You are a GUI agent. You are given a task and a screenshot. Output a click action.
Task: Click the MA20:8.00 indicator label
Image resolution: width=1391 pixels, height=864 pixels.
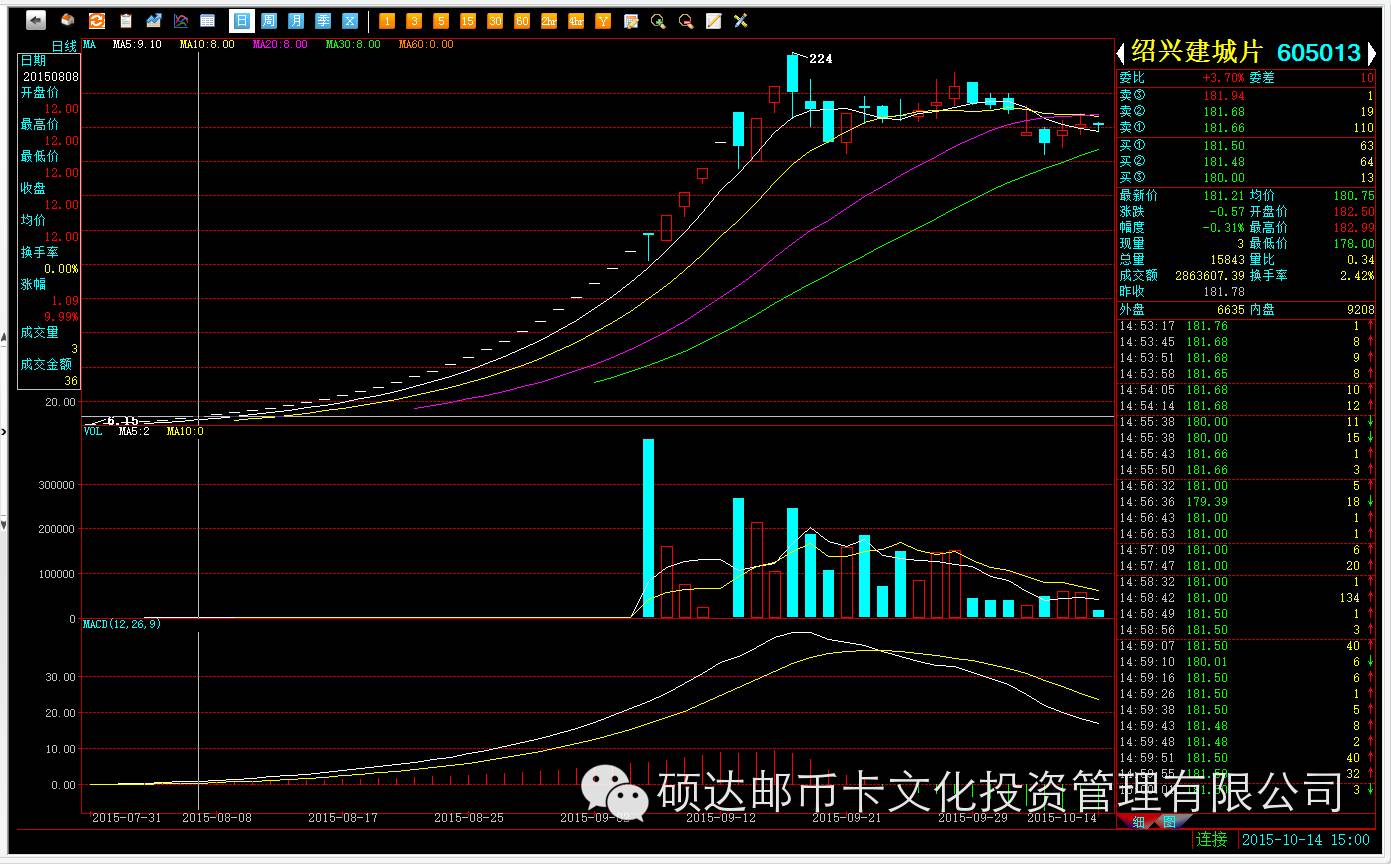(x=281, y=45)
